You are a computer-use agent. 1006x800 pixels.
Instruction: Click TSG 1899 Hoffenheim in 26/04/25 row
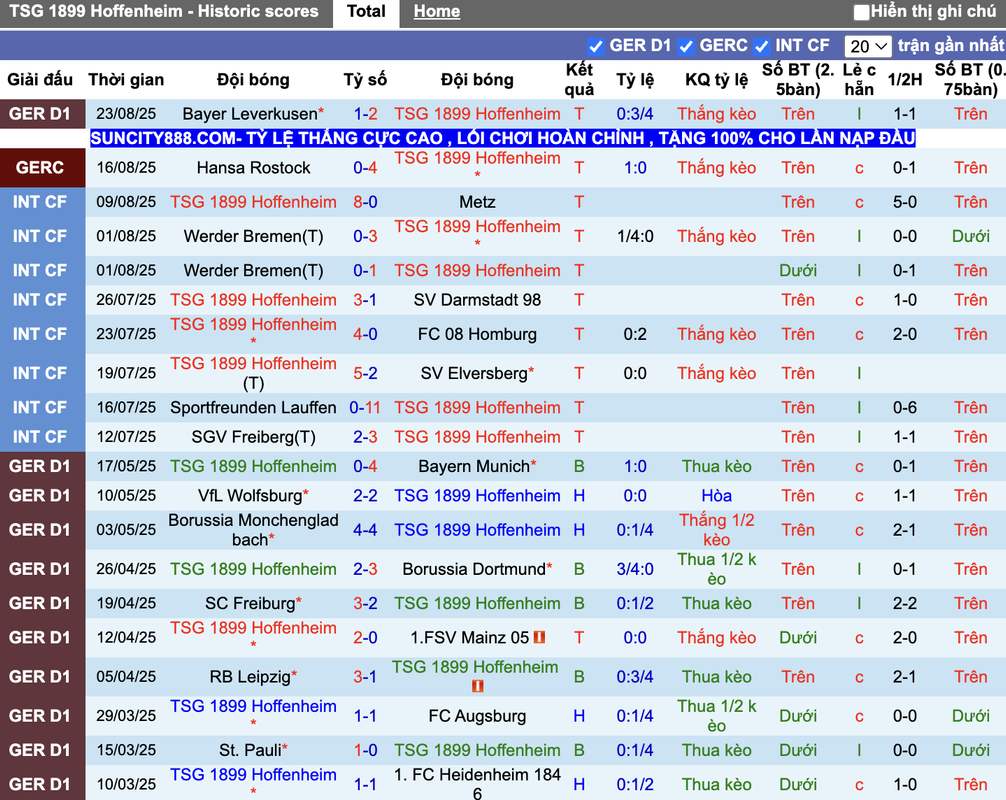click(253, 569)
